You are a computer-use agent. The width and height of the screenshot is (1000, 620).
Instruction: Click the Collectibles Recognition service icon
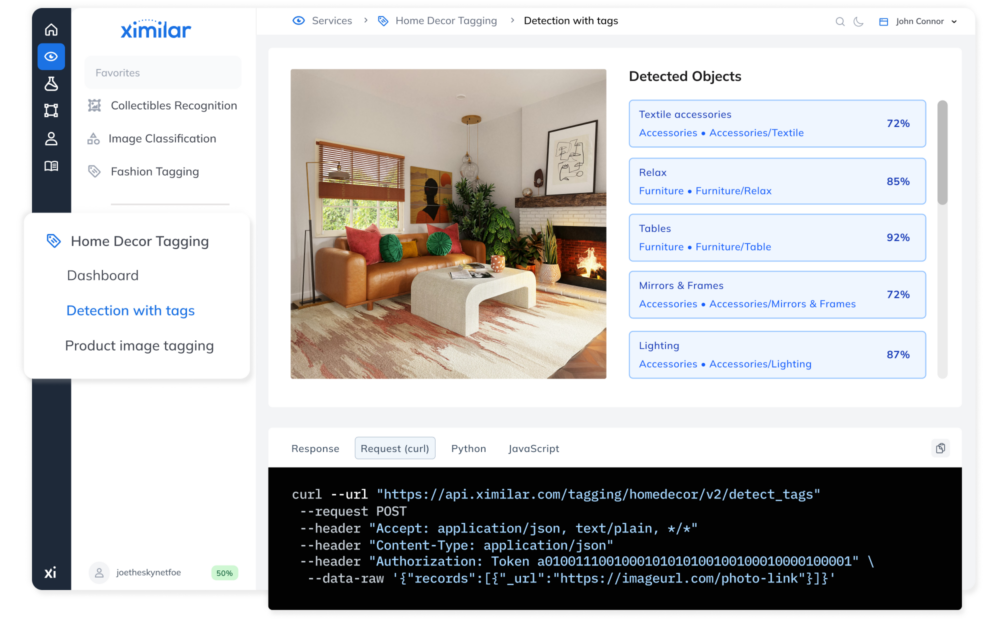pyautogui.click(x=94, y=105)
